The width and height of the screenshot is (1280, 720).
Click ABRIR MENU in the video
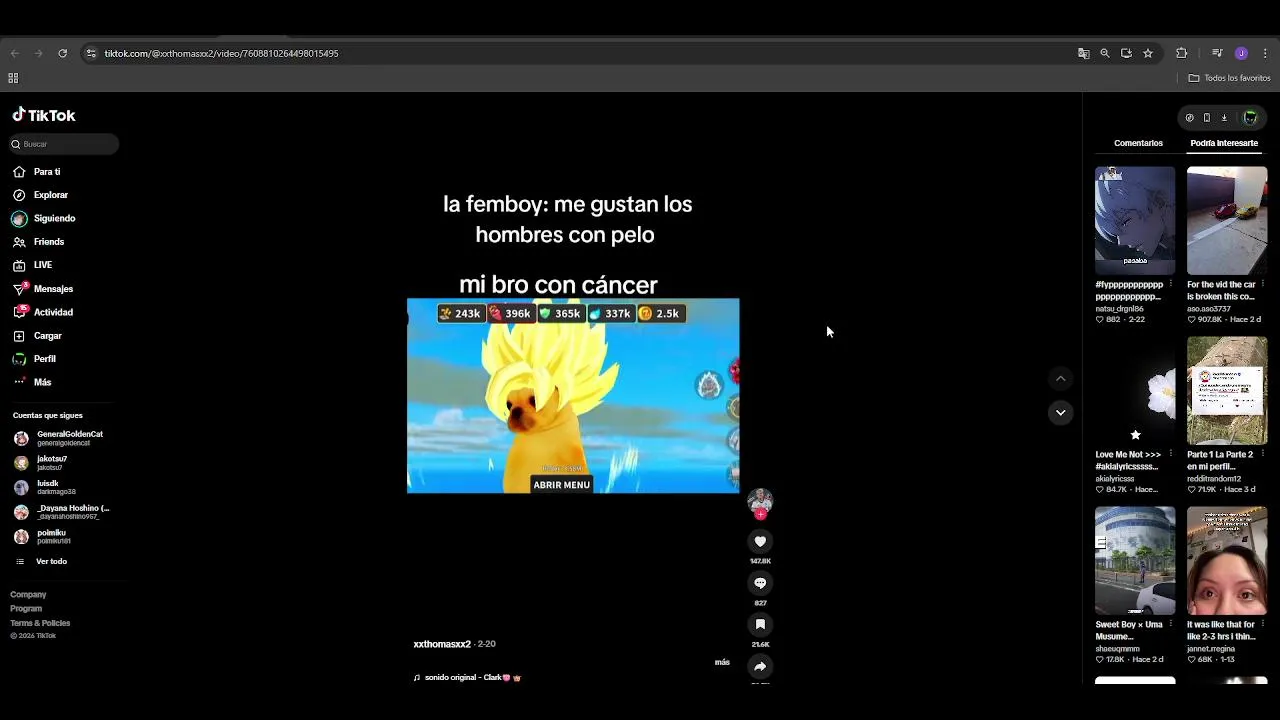coord(561,485)
